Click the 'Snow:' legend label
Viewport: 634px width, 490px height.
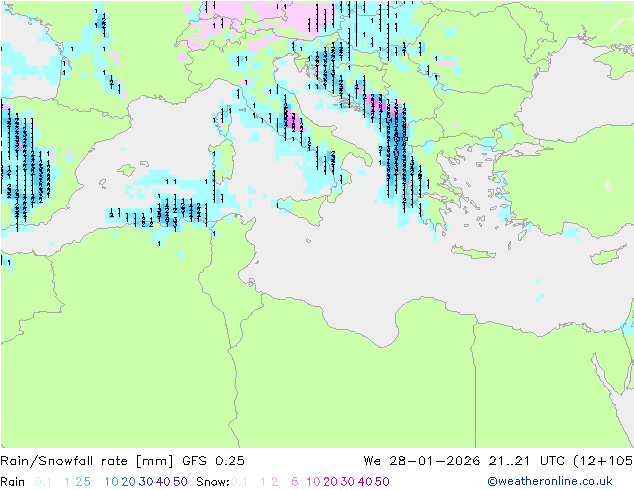coord(213,482)
